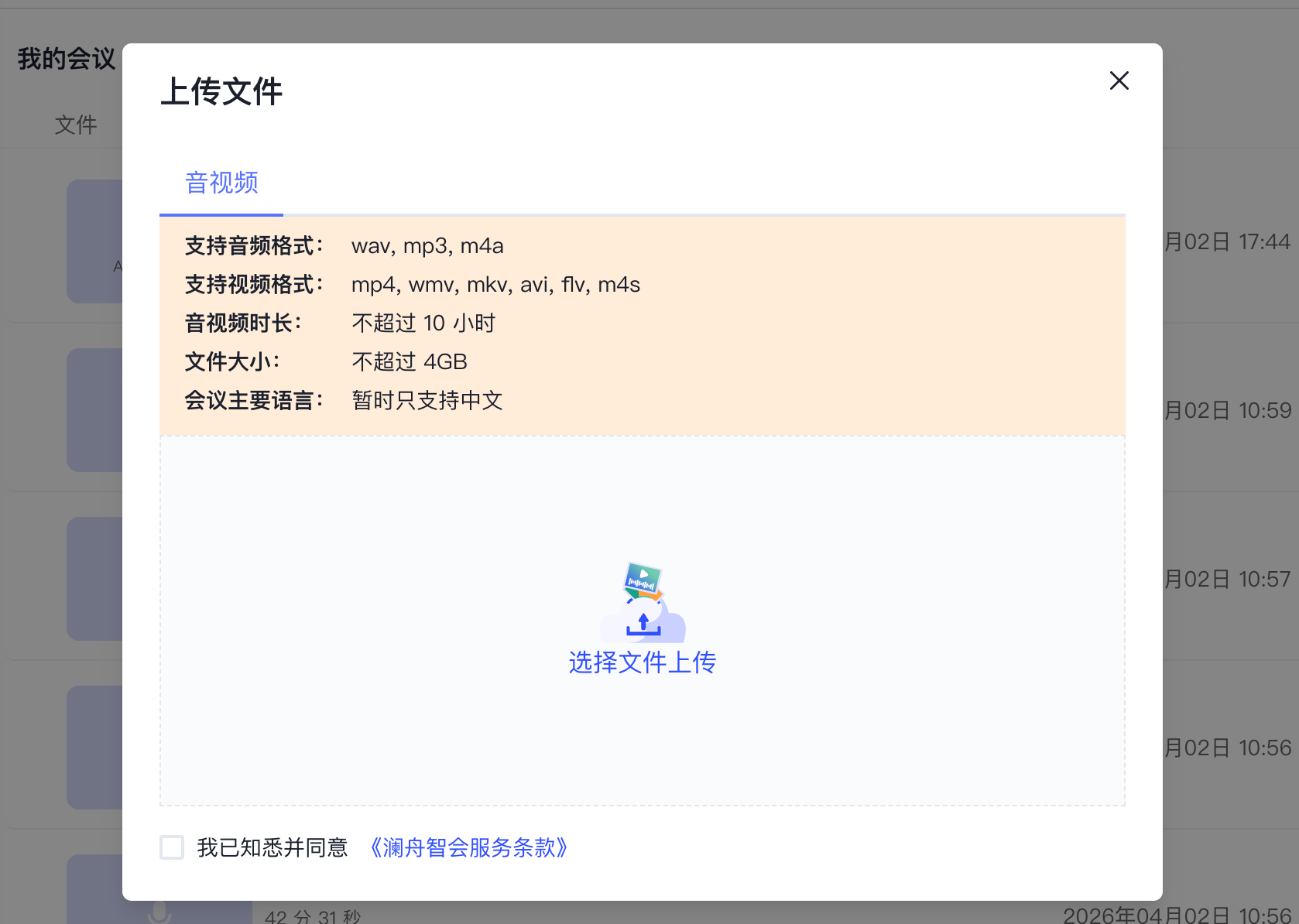Open the 《澜舟智会服务条款》 link
Image resolution: width=1299 pixels, height=924 pixels.
469,847
